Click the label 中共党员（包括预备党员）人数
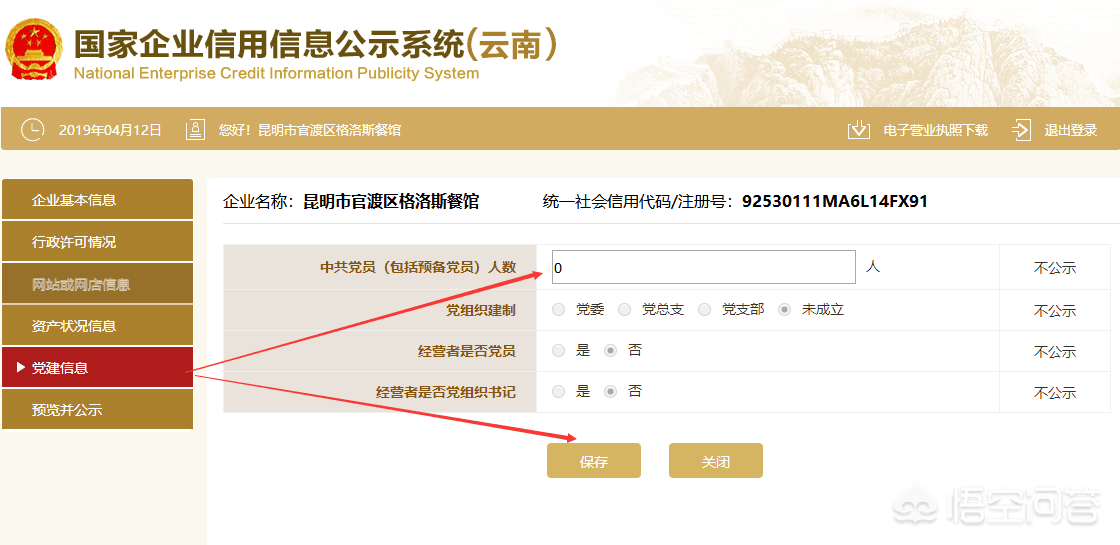The height and width of the screenshot is (545, 1120). pos(418,268)
